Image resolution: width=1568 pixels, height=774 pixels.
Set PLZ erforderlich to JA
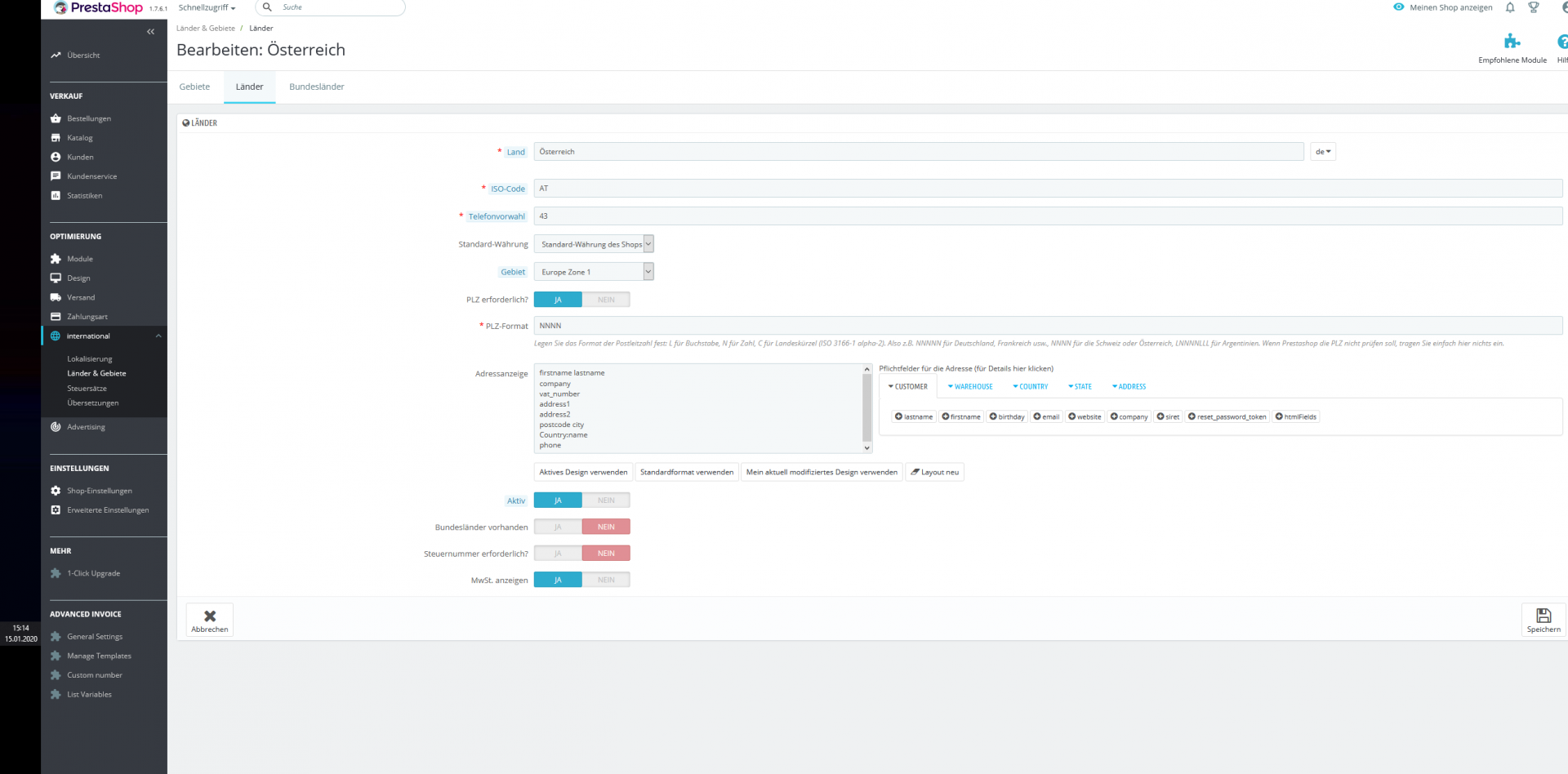click(x=558, y=300)
